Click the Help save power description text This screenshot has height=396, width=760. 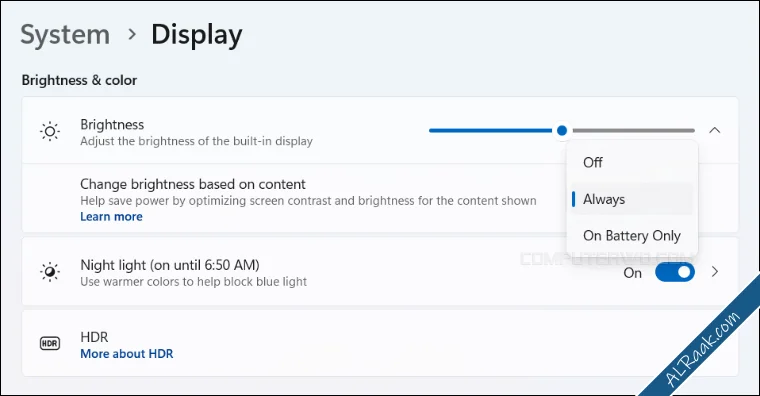tap(308, 201)
